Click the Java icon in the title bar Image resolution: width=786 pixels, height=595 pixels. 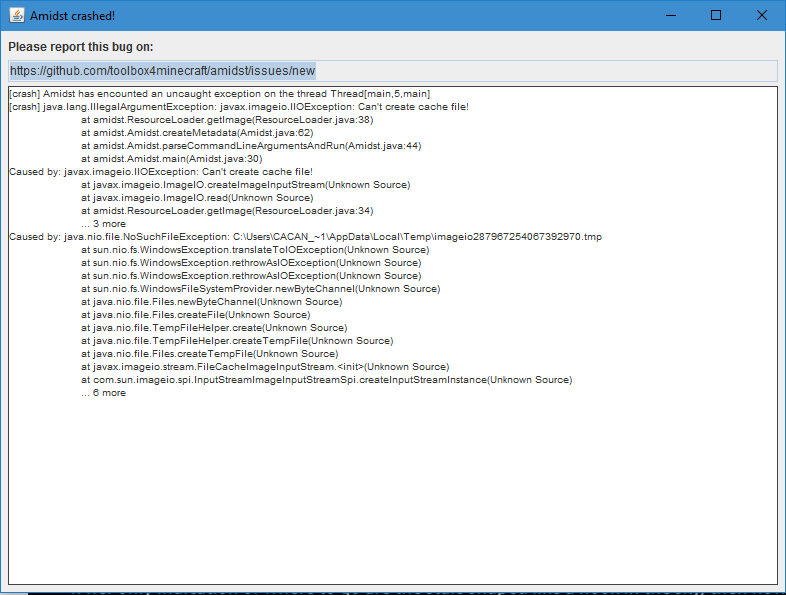click(17, 16)
